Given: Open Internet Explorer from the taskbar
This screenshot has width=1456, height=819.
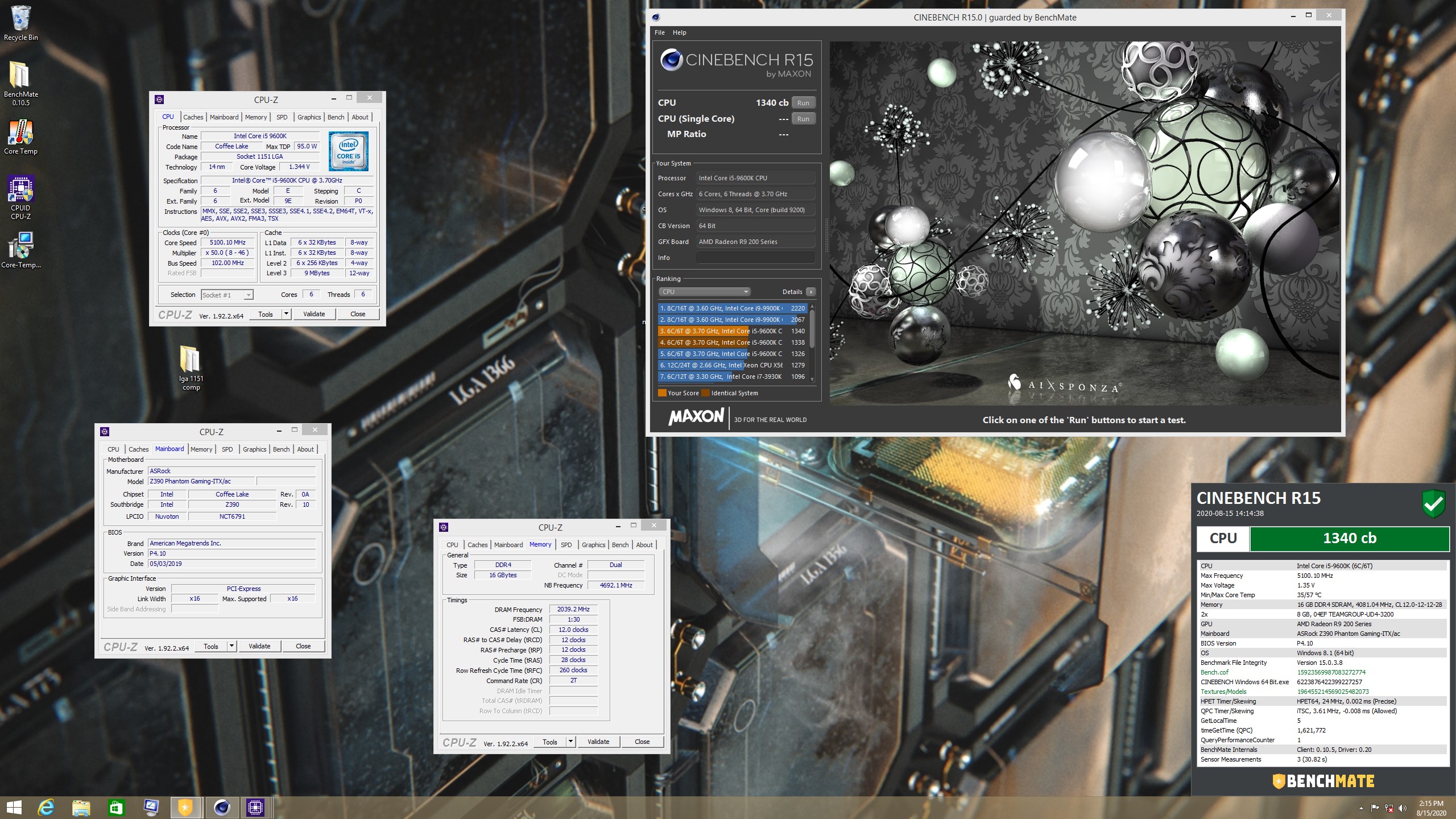Looking at the screenshot, I should [46, 807].
